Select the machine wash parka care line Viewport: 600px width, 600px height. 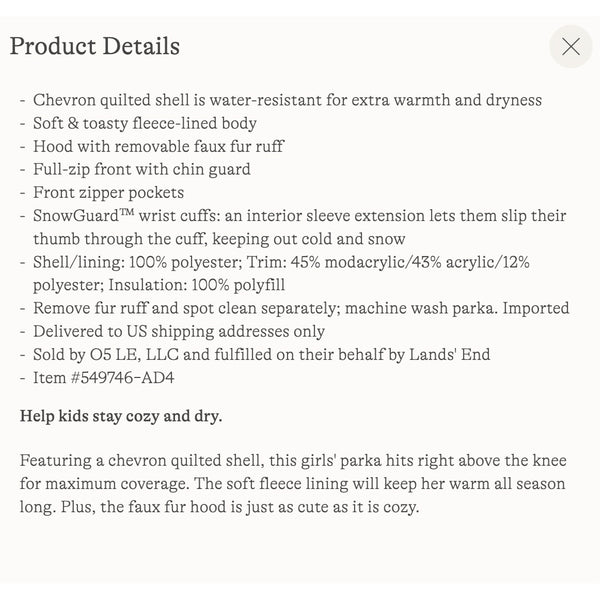click(x=301, y=308)
